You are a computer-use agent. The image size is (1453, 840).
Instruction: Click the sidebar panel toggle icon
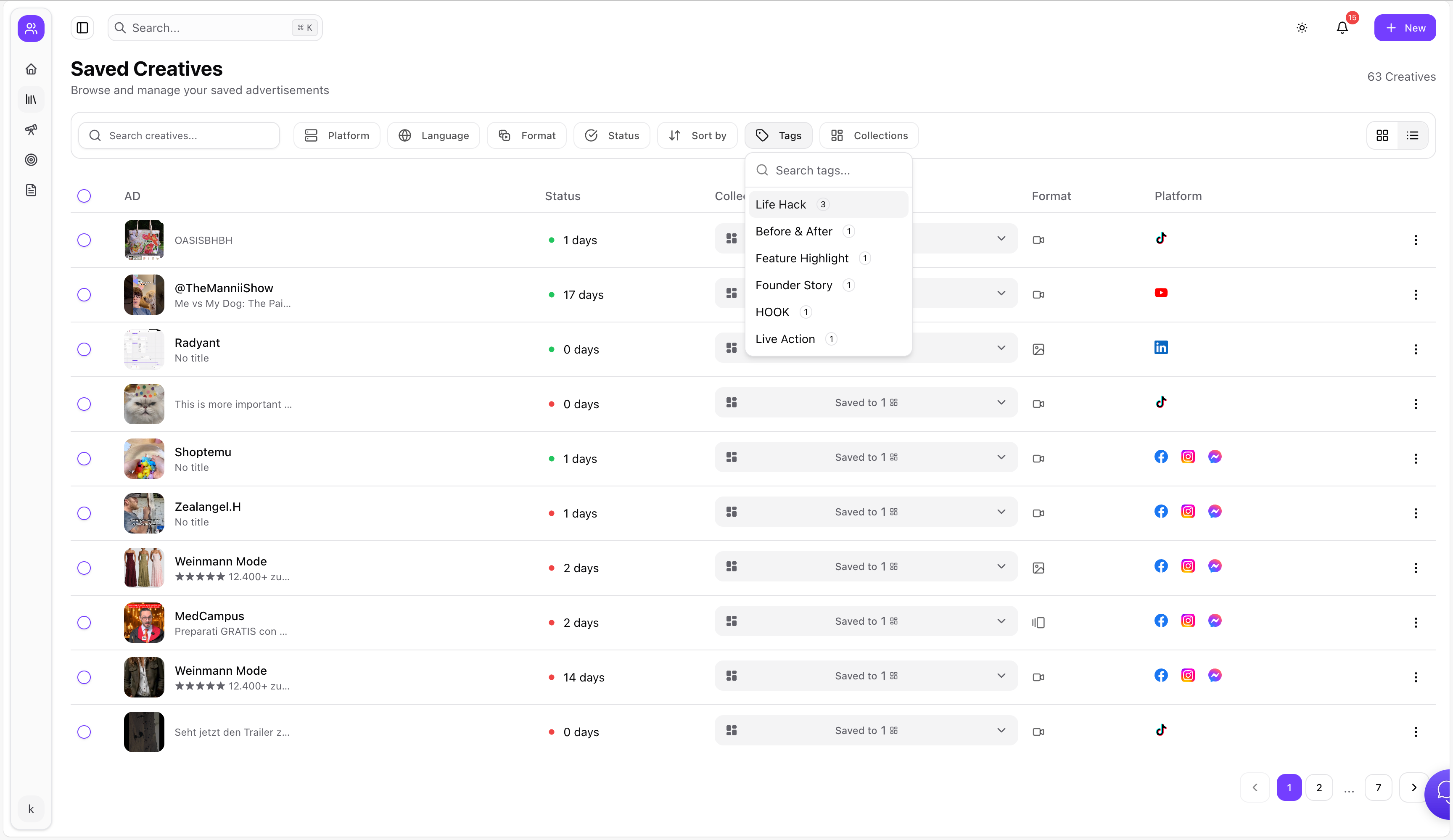tap(82, 28)
